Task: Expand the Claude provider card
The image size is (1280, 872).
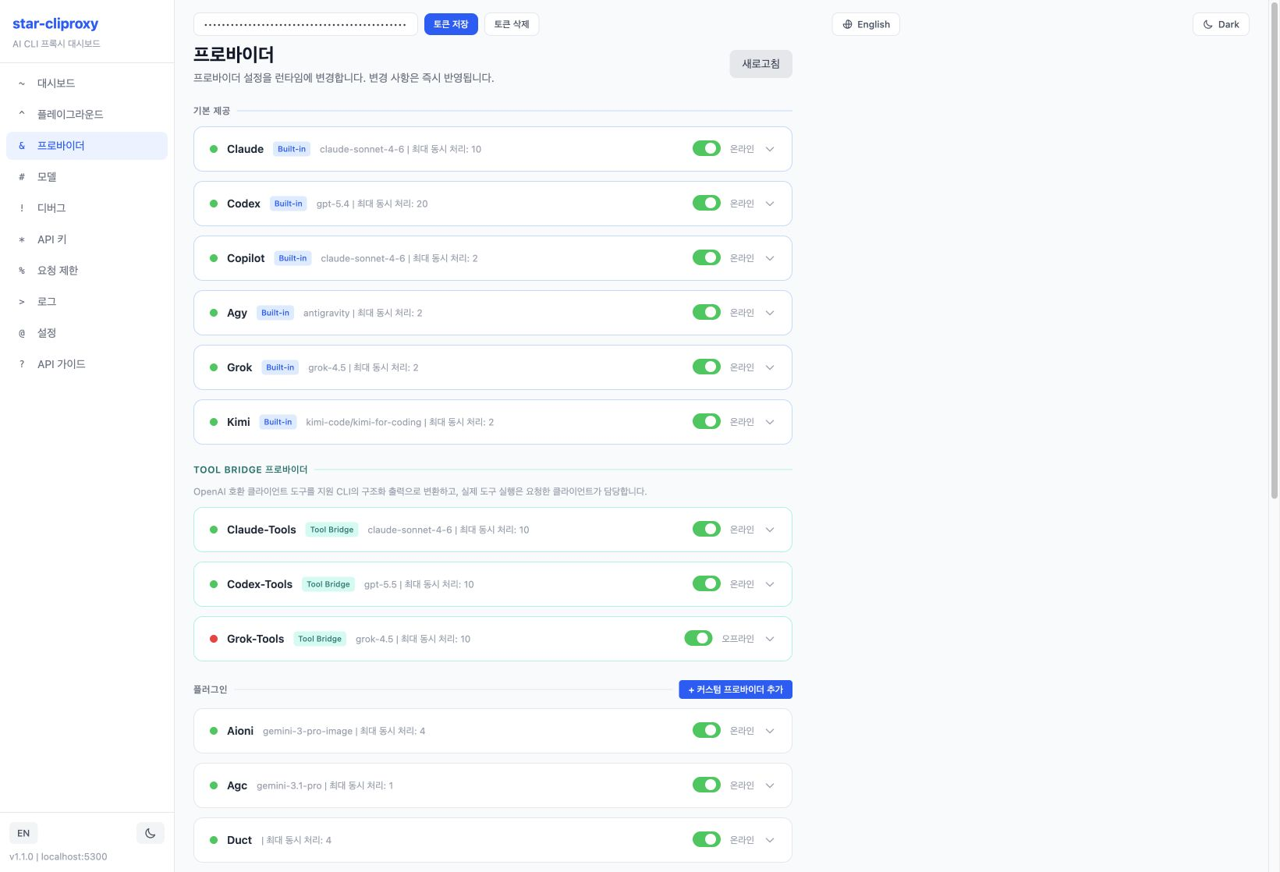Action: [x=770, y=149]
